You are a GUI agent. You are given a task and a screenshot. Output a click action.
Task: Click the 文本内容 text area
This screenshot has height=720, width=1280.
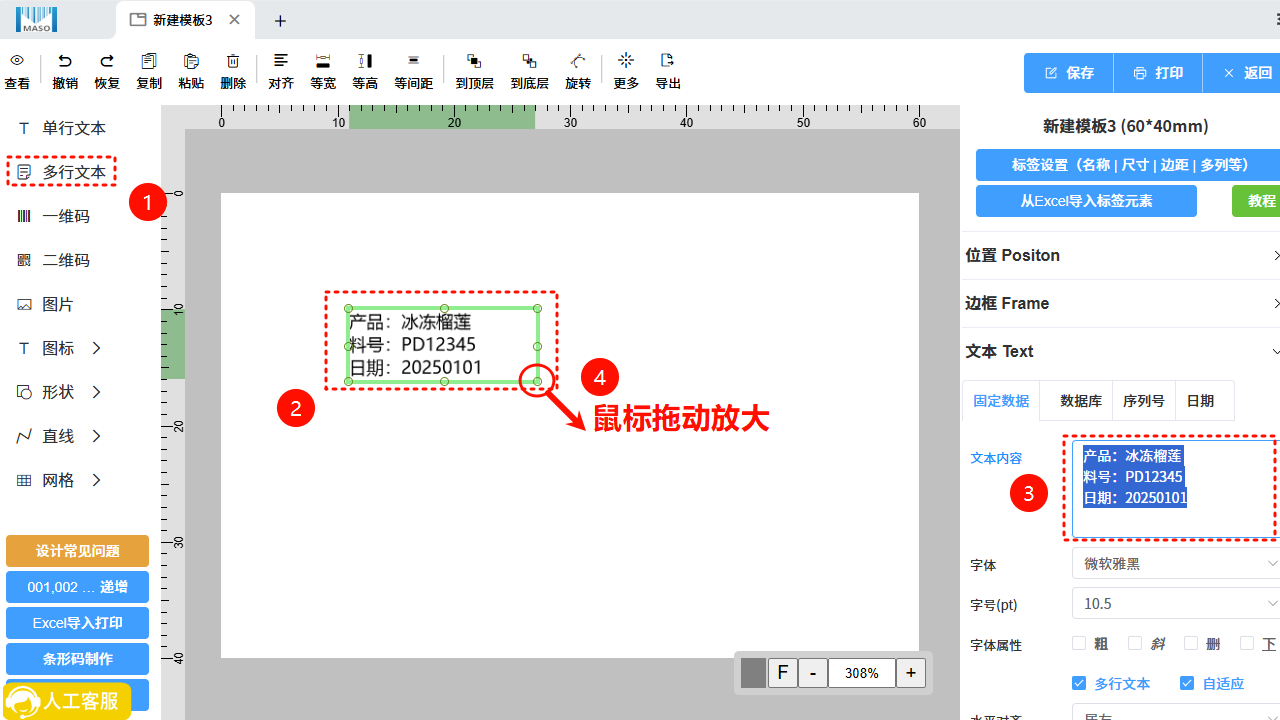[1176, 489]
